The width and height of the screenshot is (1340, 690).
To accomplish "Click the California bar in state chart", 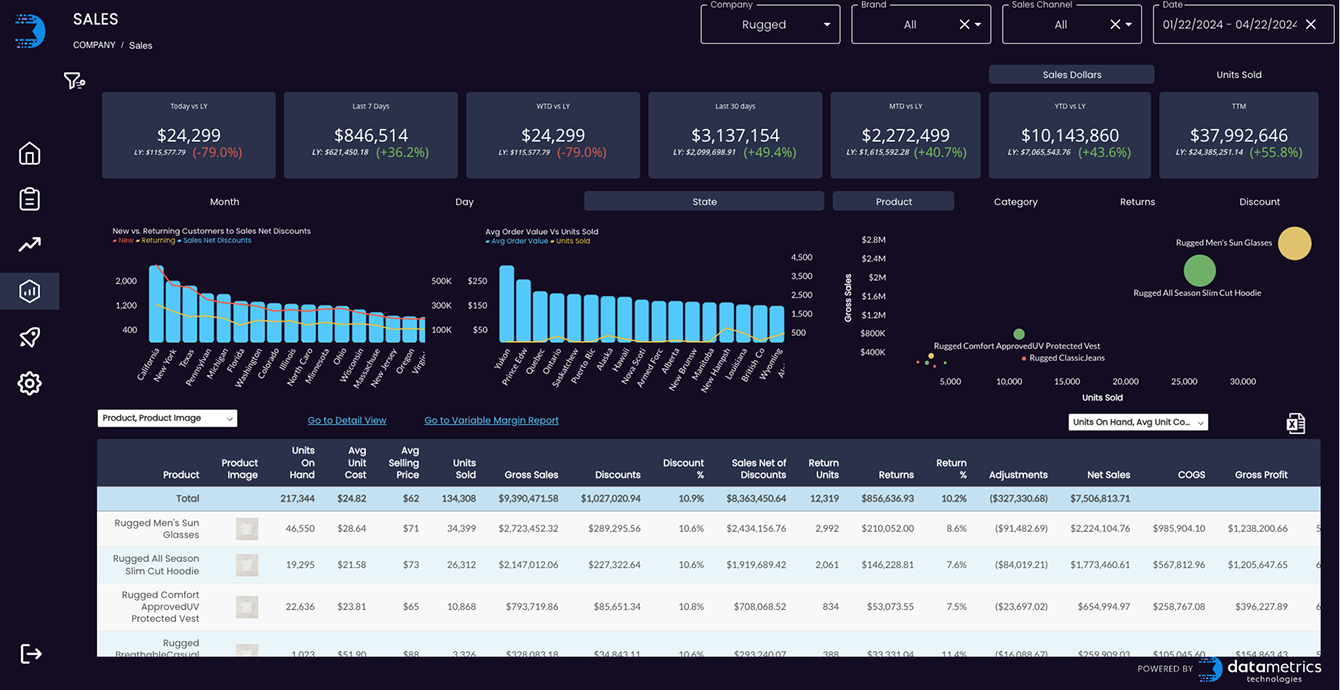I will (156, 304).
